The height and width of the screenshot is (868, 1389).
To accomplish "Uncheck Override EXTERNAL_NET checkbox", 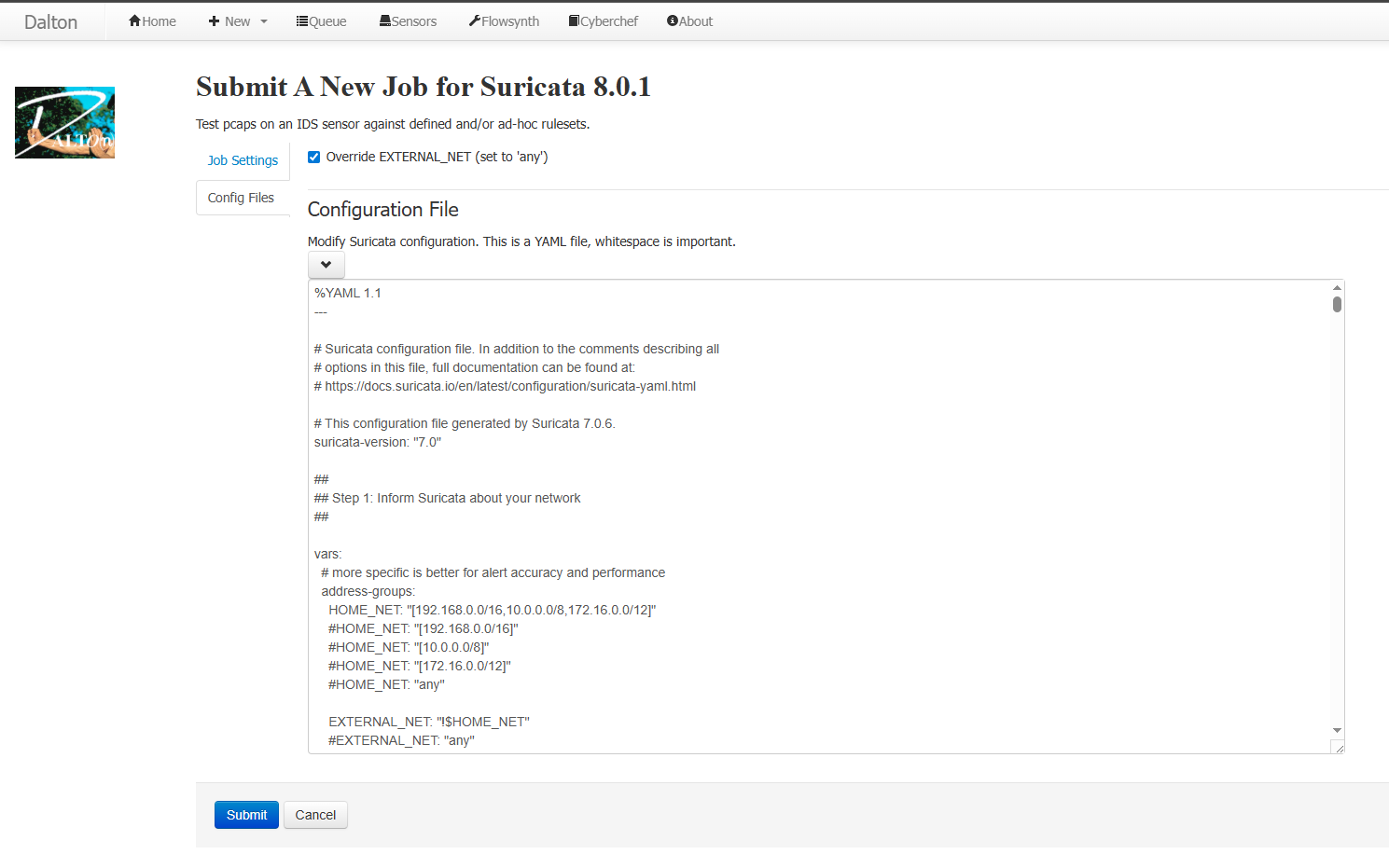I will pyautogui.click(x=314, y=157).
